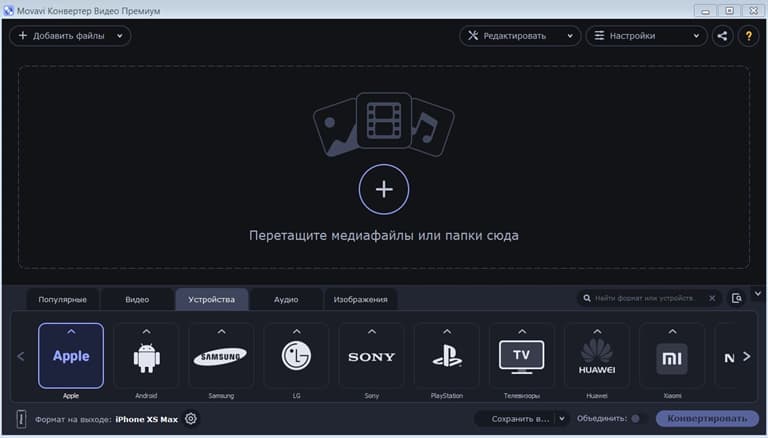Screen dimensions: 768x438
Task: Switch to the Изображения tab
Action: 360,299
